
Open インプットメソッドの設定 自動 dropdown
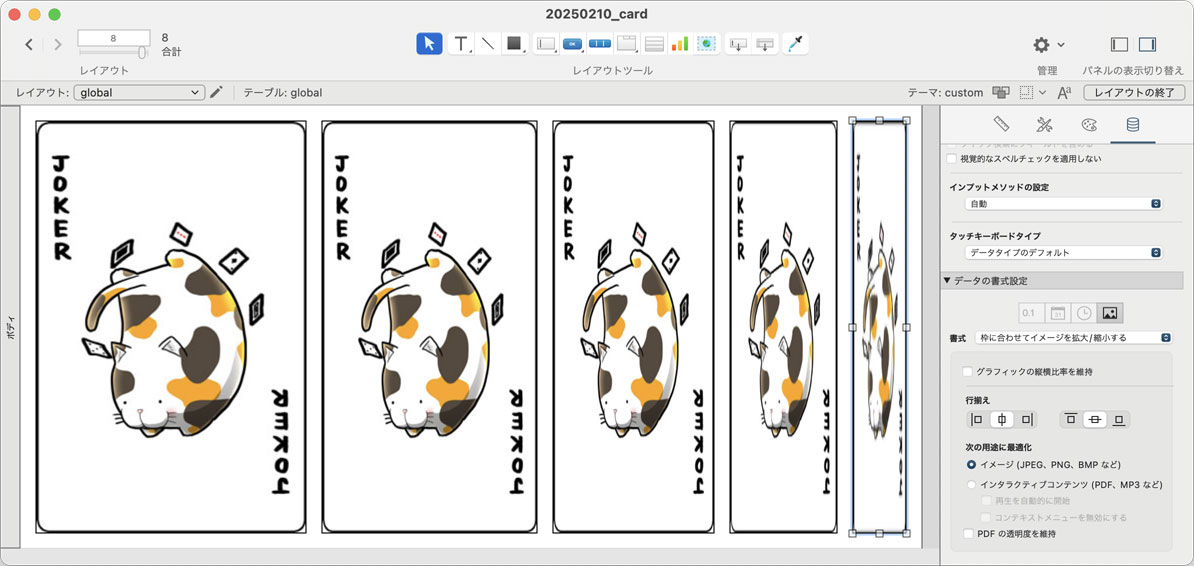click(x=1062, y=204)
